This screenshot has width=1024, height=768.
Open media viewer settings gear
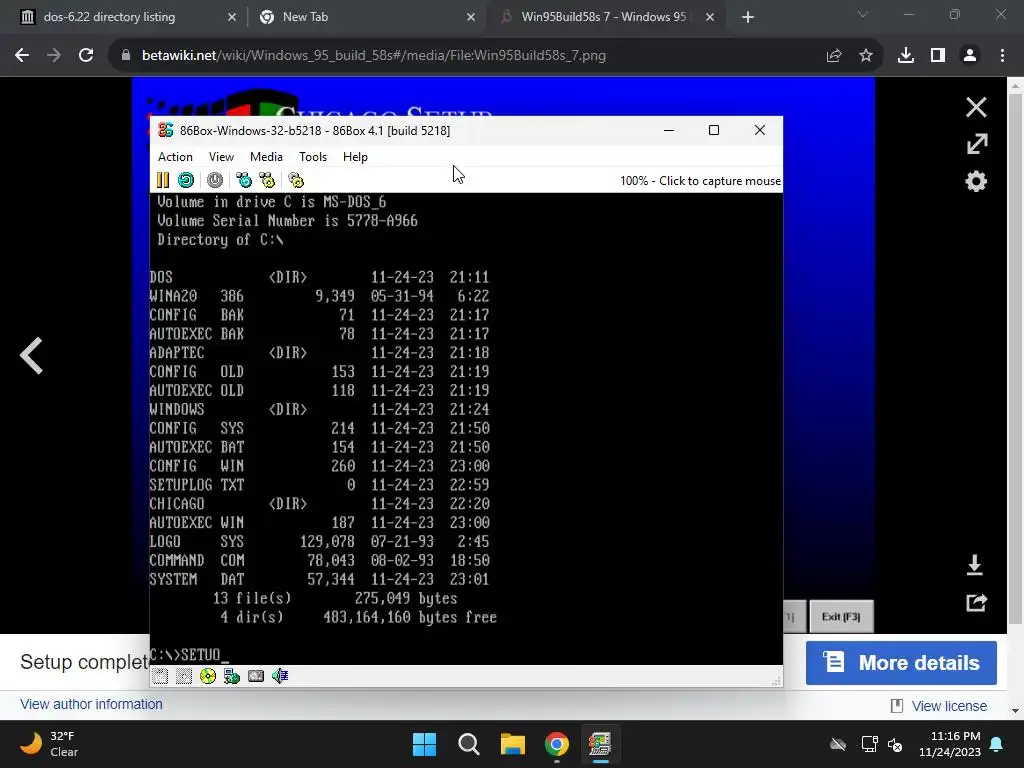pyautogui.click(x=976, y=181)
